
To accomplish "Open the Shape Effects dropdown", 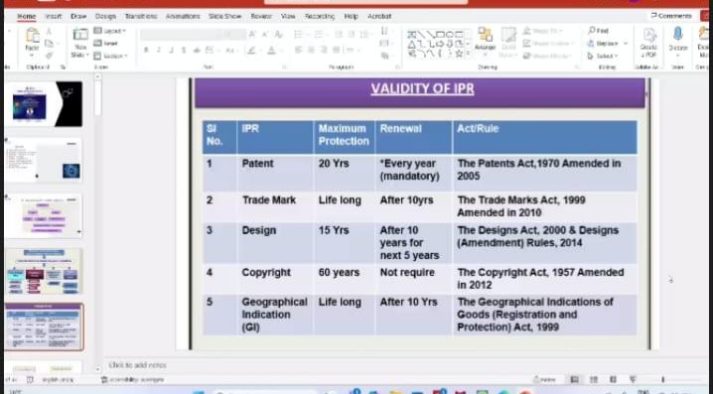I will tap(547, 56).
